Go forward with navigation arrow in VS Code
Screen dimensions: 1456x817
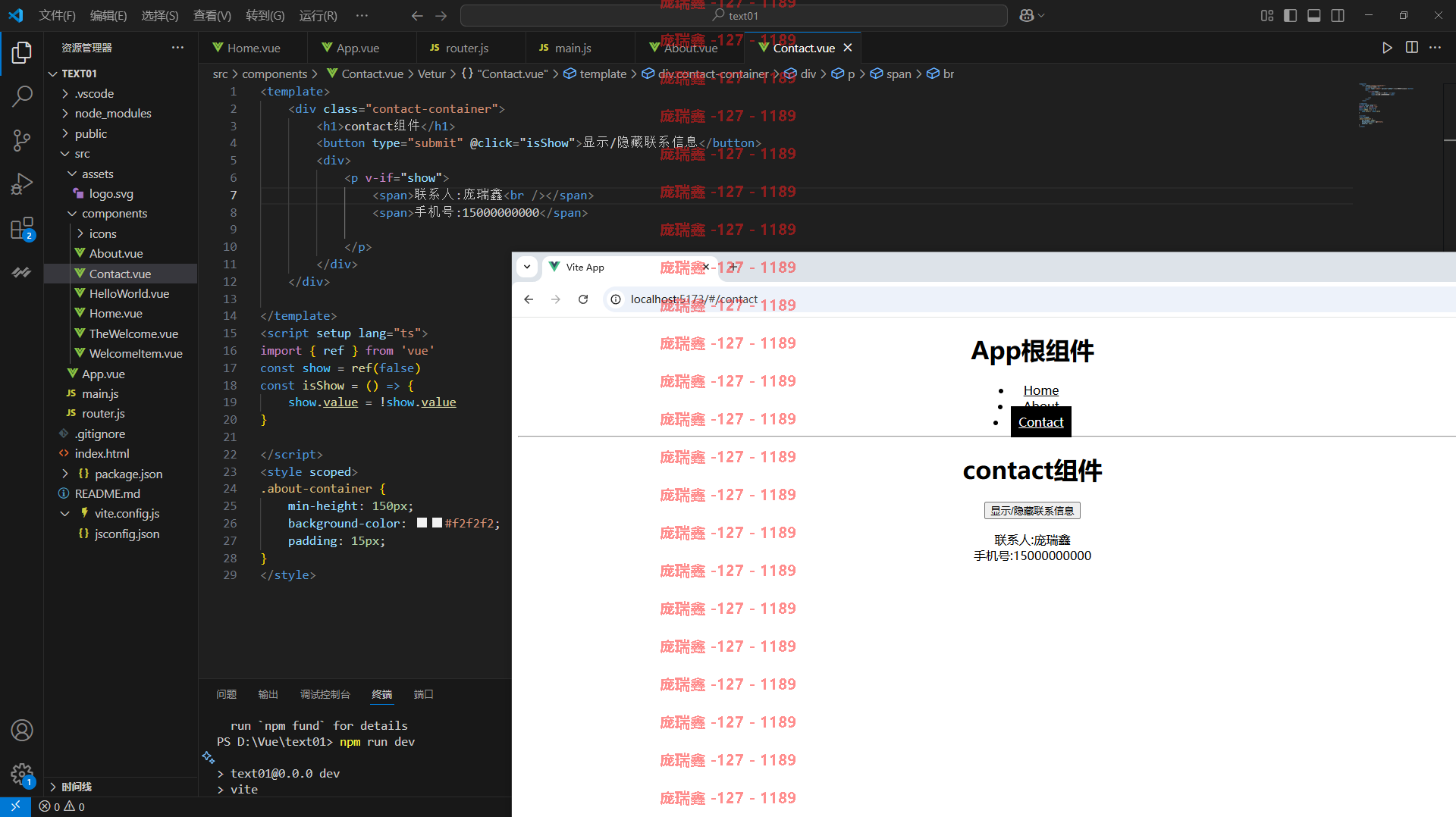[441, 16]
